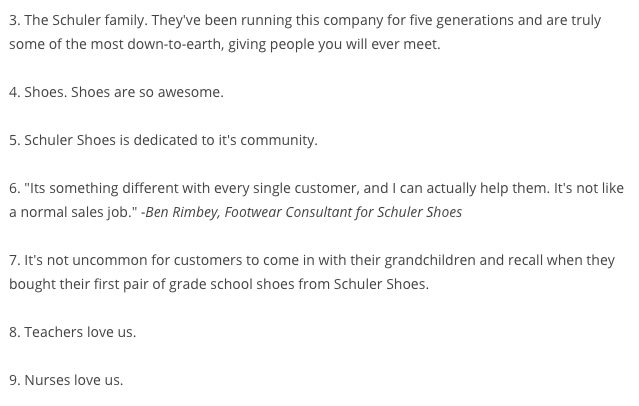The image size is (639, 406).
Task: Click the number '9.' list marker
Action: (x=15, y=380)
